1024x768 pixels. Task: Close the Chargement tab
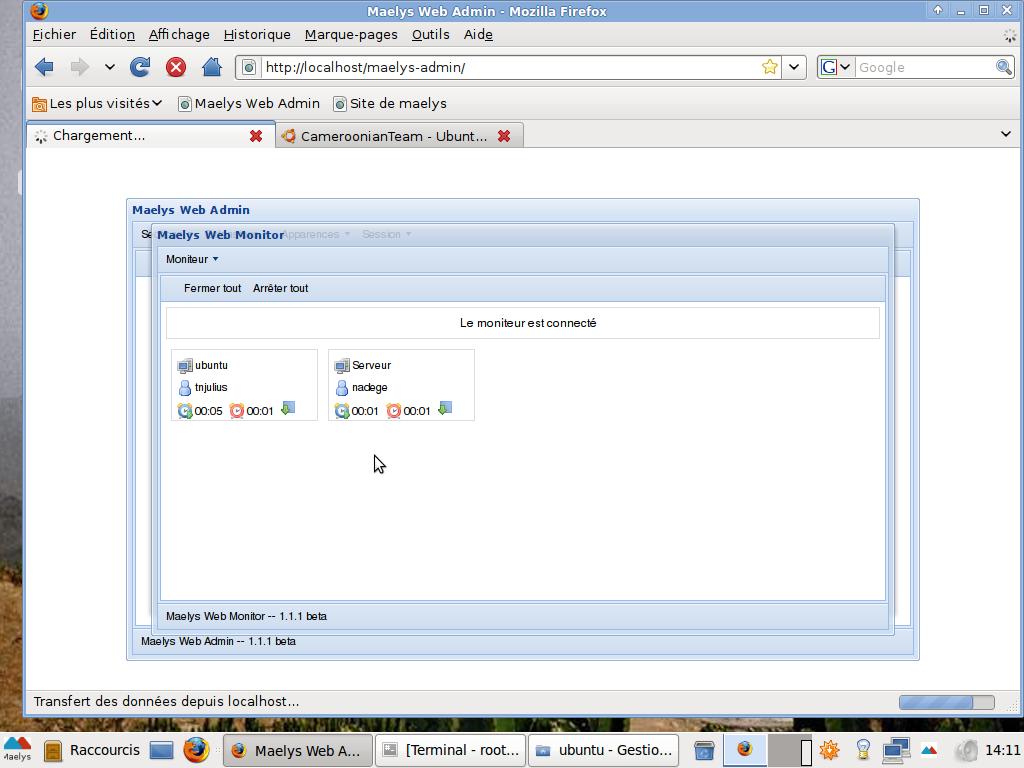coord(256,136)
